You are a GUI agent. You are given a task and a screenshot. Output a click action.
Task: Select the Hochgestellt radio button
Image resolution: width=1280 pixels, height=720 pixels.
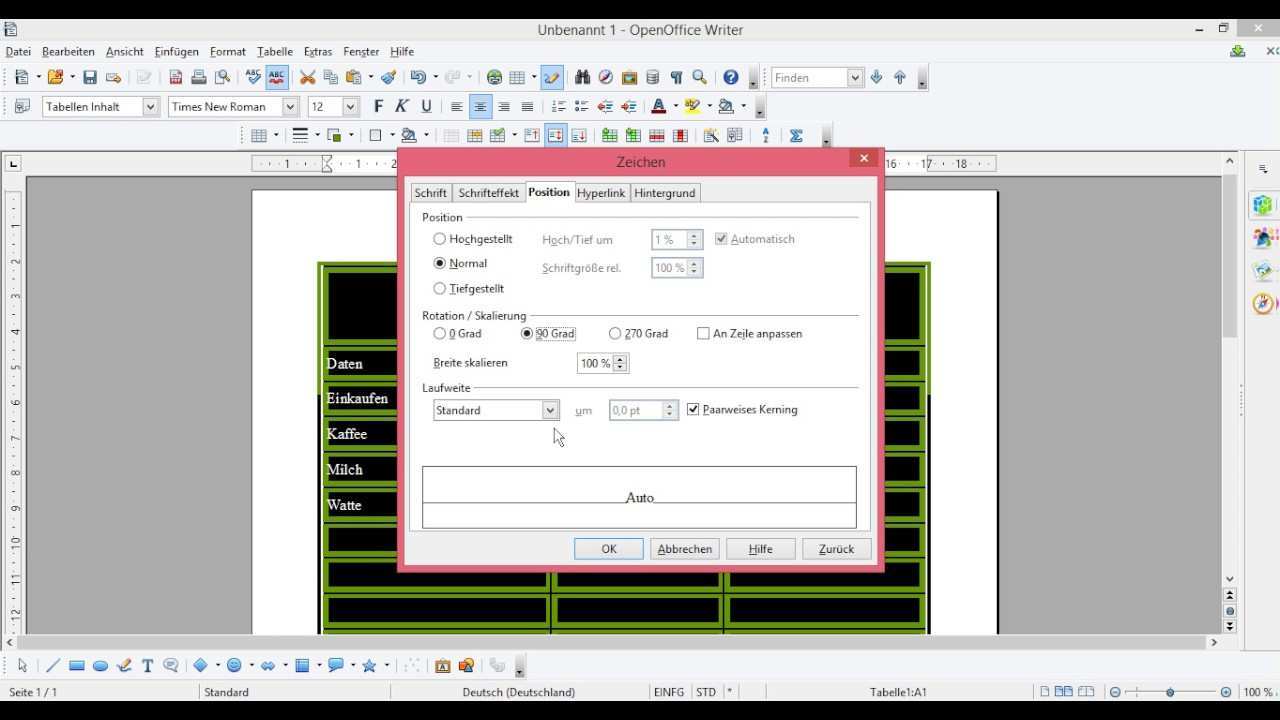tap(440, 239)
